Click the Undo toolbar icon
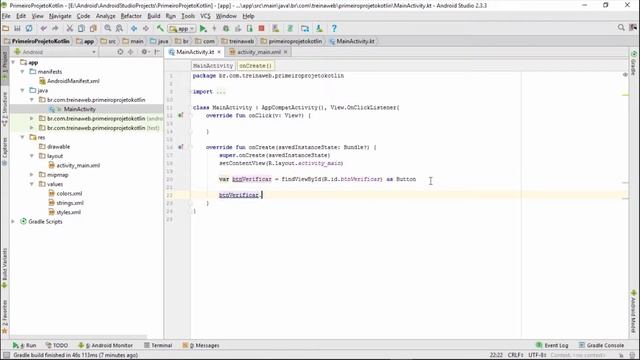The height and width of the screenshot is (360, 640). [43, 29]
